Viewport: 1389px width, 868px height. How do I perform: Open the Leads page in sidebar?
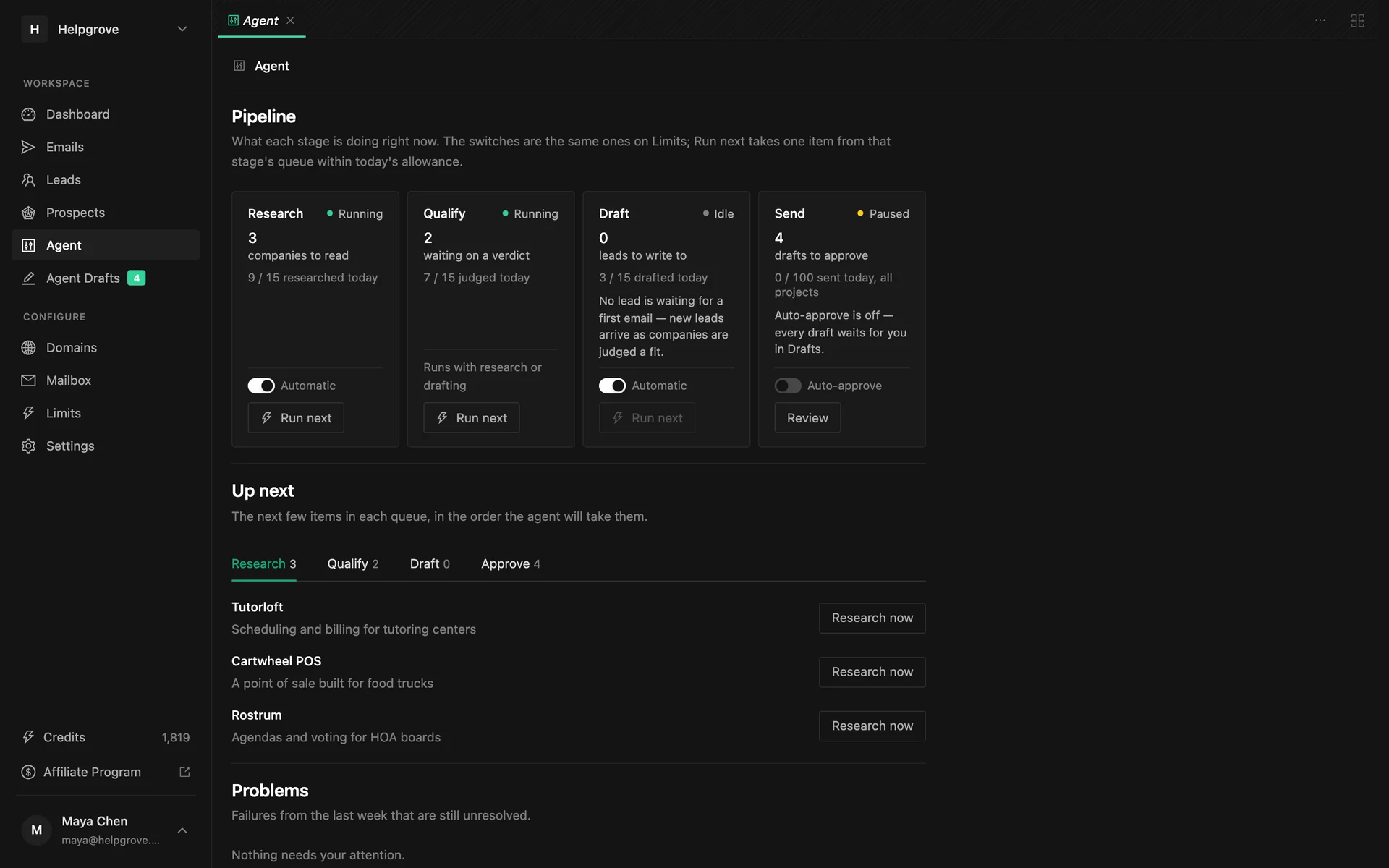106,179
